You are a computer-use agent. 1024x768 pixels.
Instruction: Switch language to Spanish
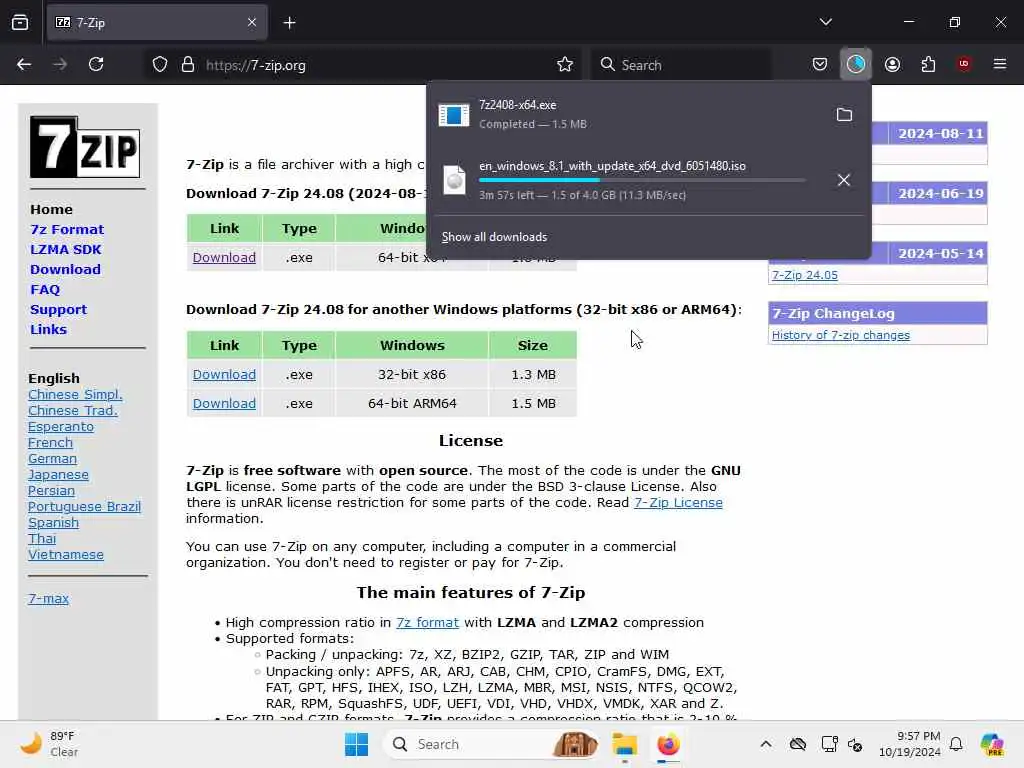tap(54, 522)
